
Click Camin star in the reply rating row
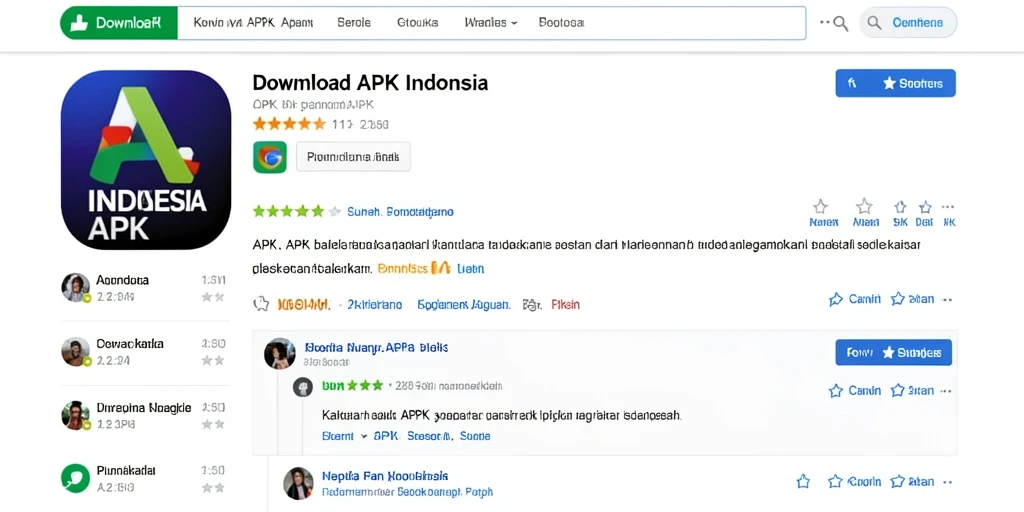point(835,391)
